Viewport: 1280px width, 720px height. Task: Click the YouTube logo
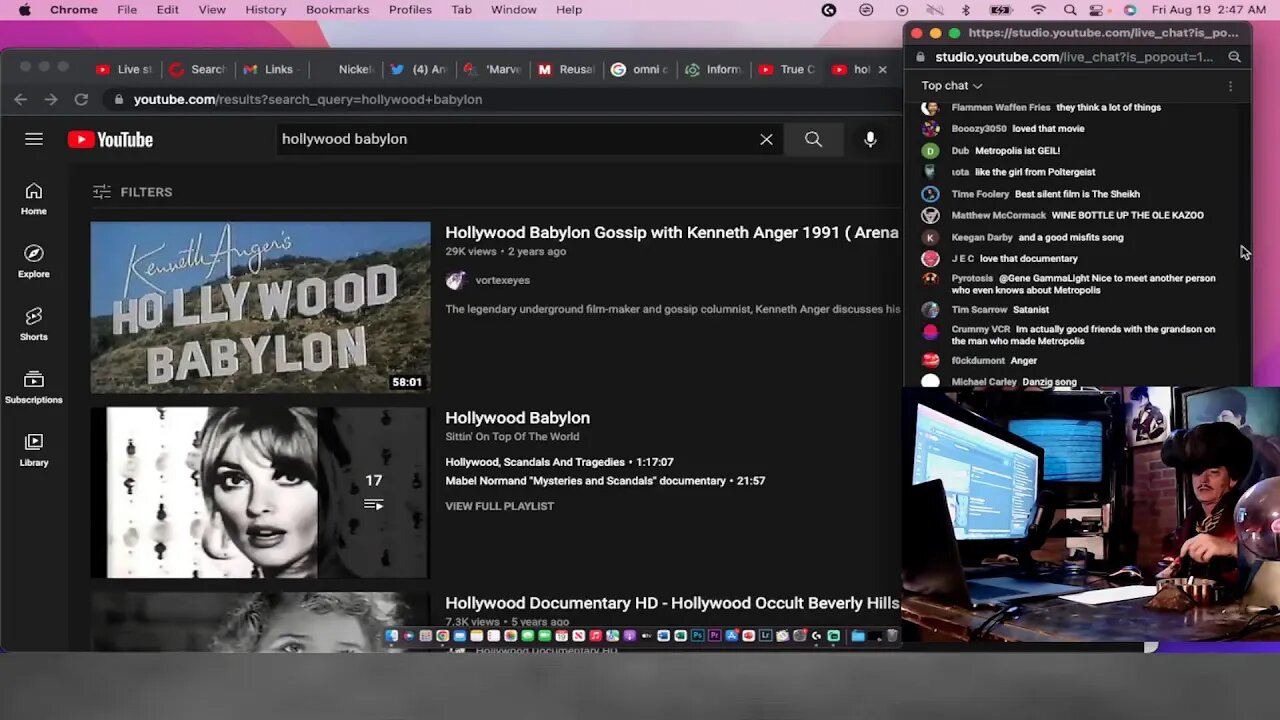click(110, 140)
